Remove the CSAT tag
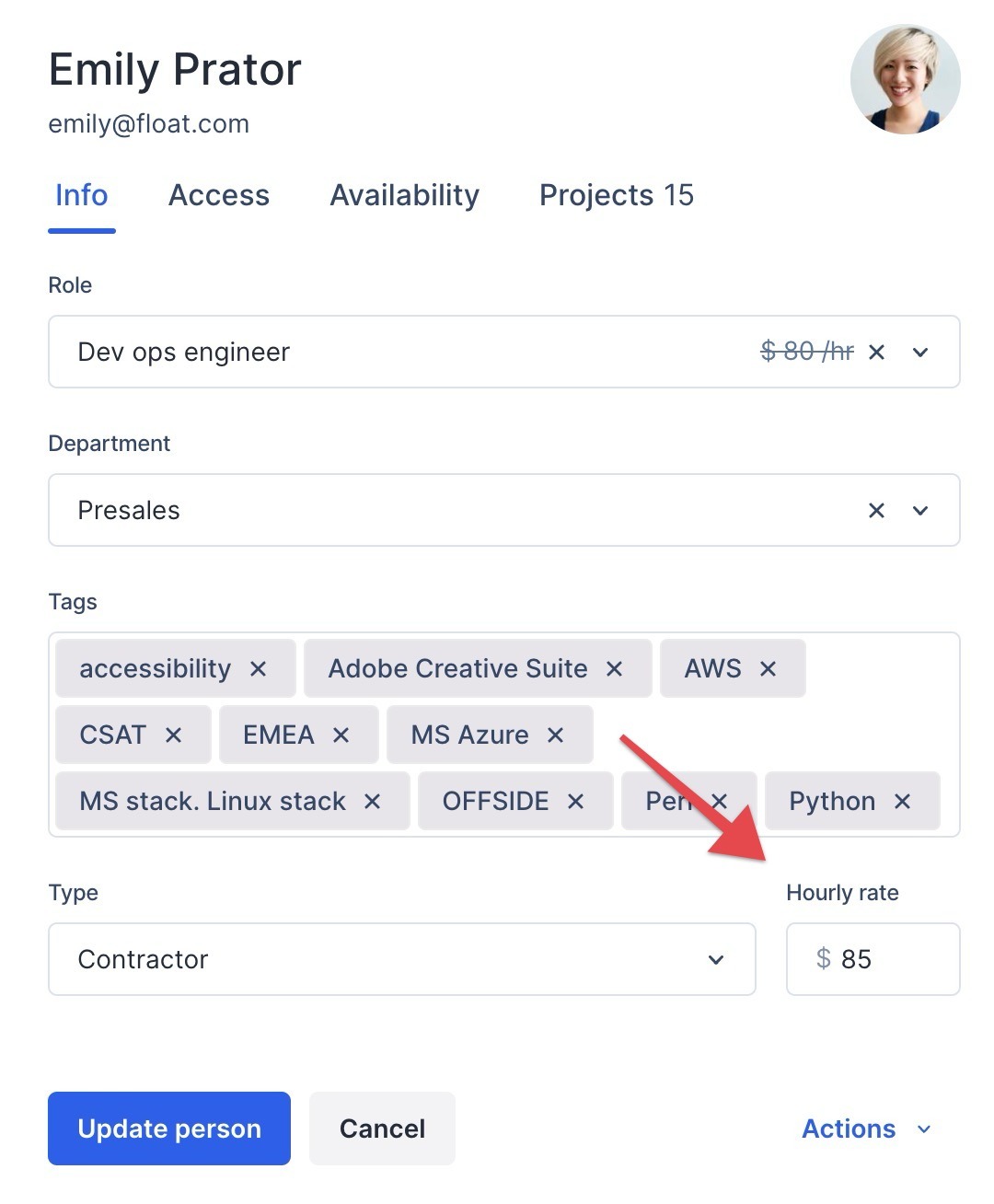 point(173,735)
